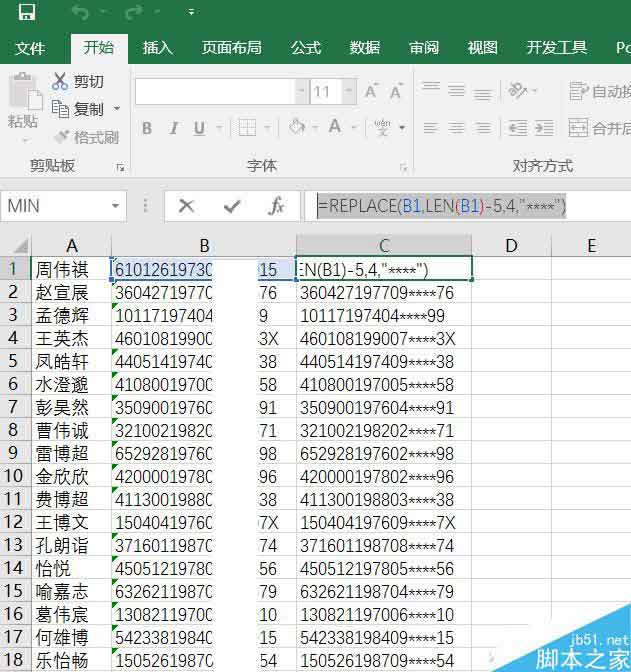This screenshot has height=672, width=631.
Task: Click the Cut (剪切) scissors button
Action: coord(78,82)
